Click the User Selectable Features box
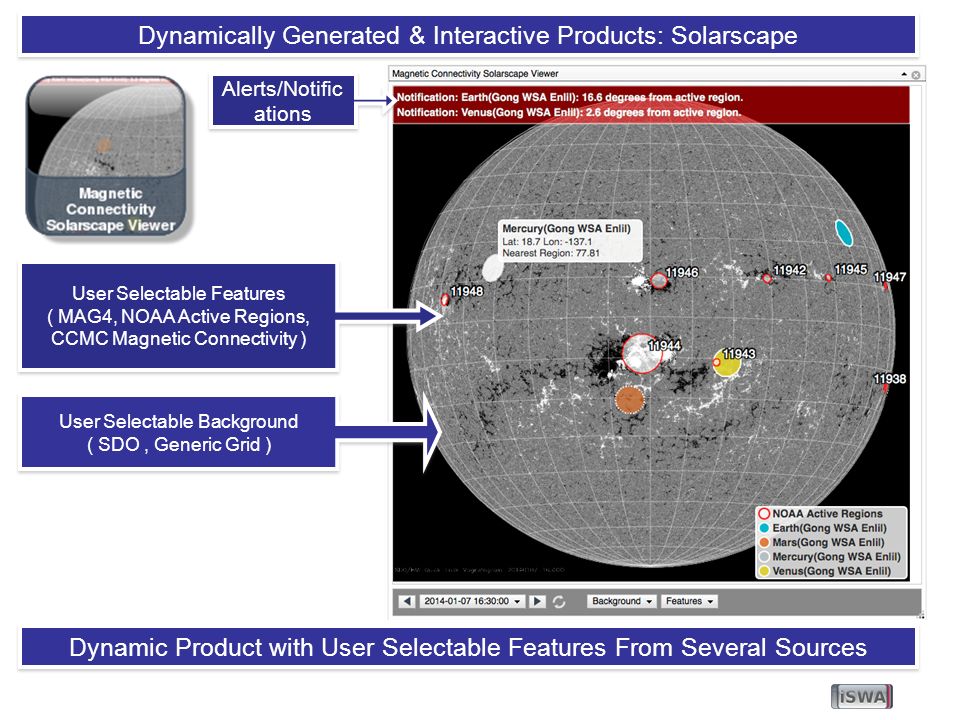 click(x=179, y=316)
